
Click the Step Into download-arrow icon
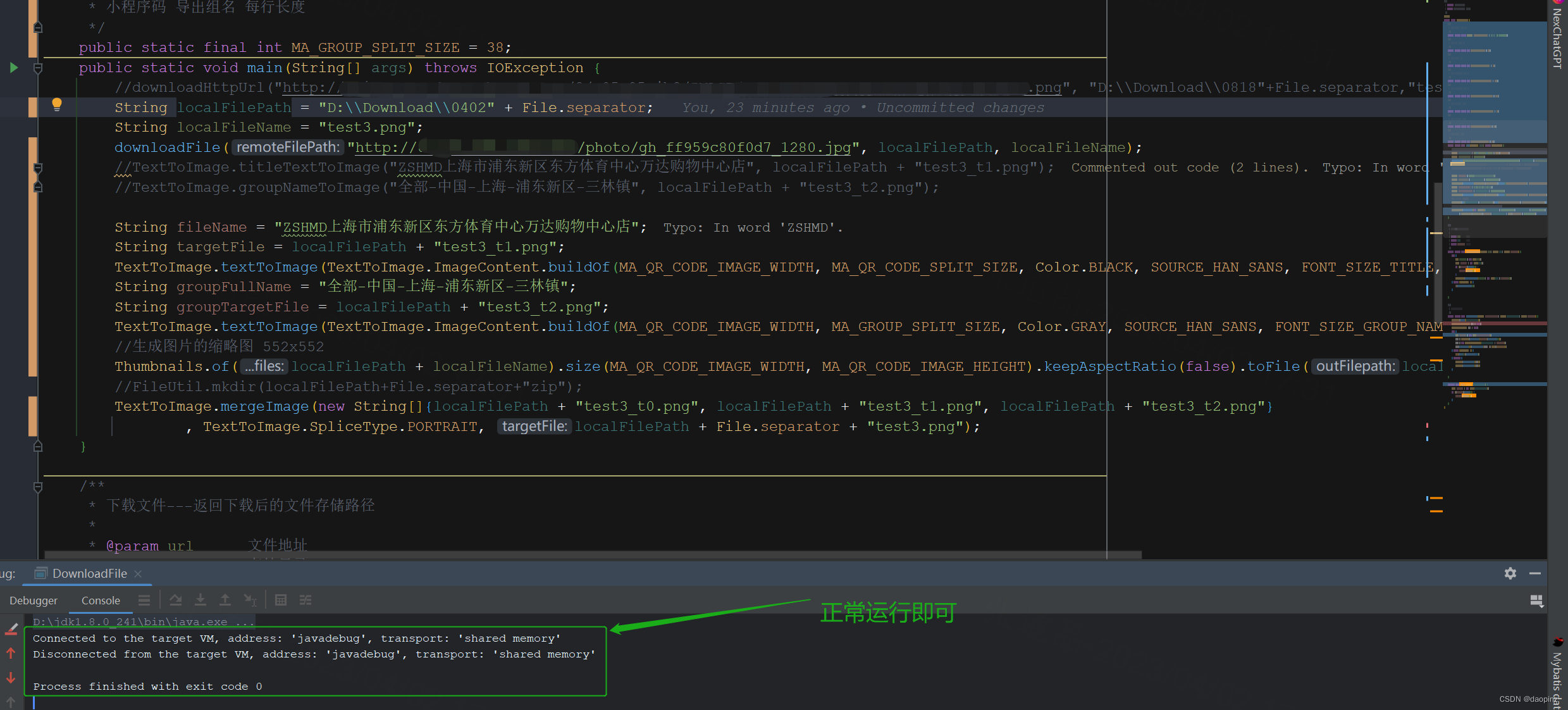click(x=201, y=600)
